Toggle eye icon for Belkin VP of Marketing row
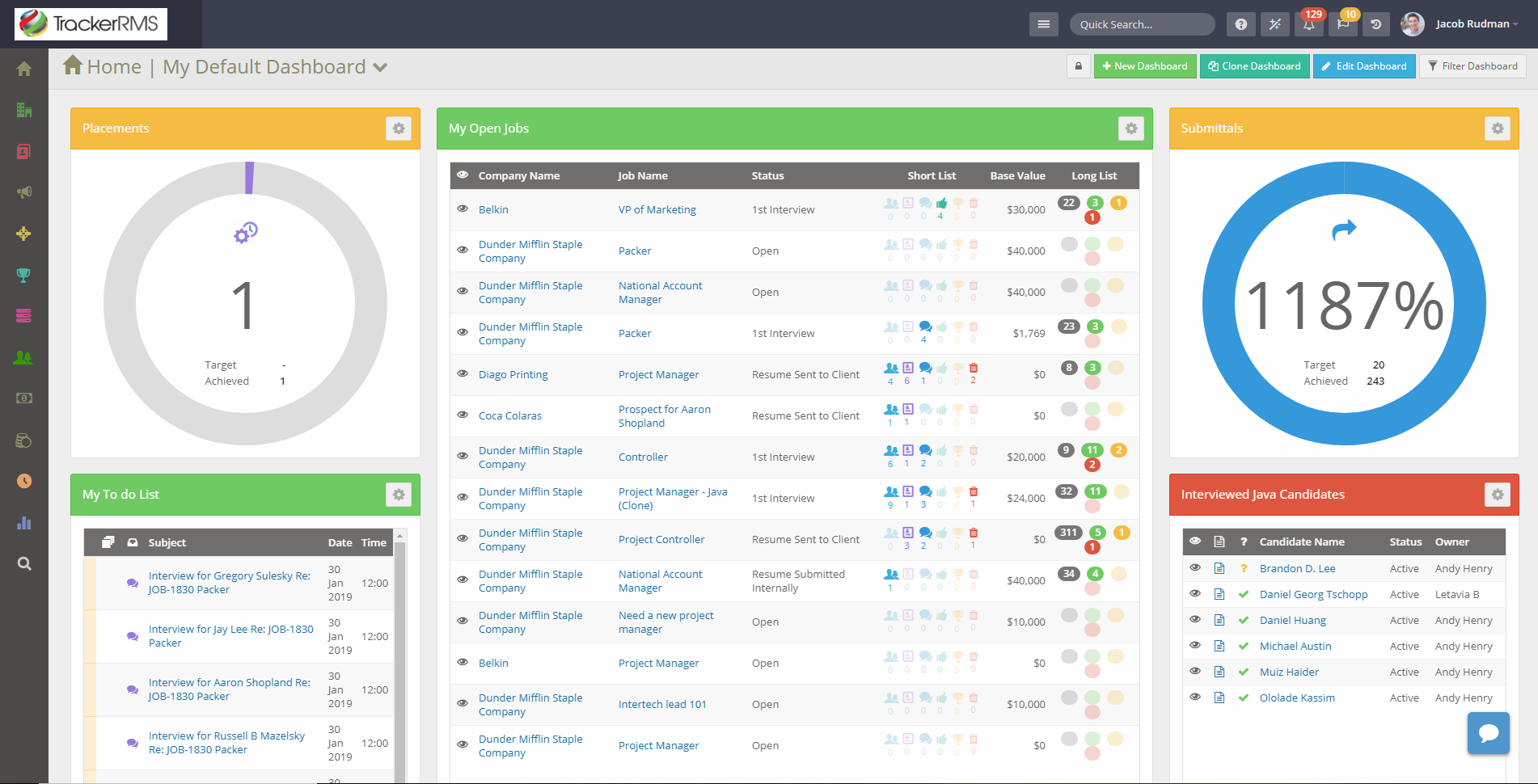Image resolution: width=1538 pixels, height=784 pixels. [463, 209]
